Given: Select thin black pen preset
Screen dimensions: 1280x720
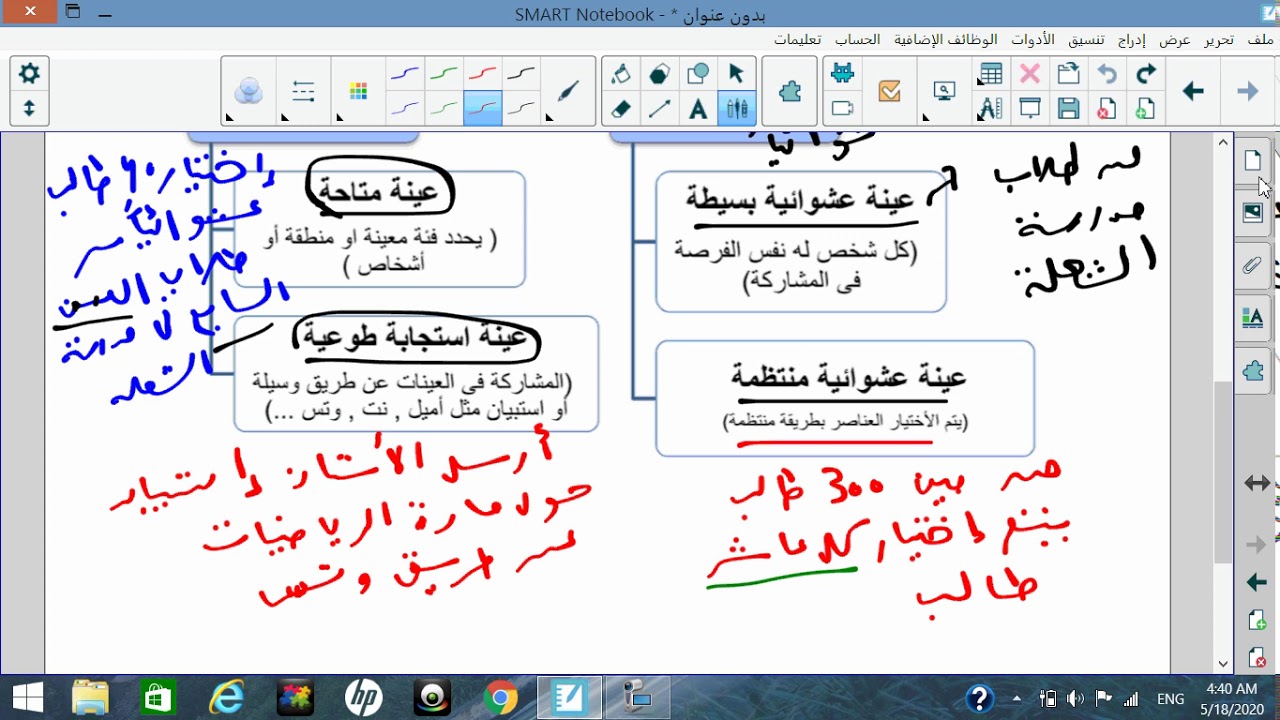Looking at the screenshot, I should (521, 108).
